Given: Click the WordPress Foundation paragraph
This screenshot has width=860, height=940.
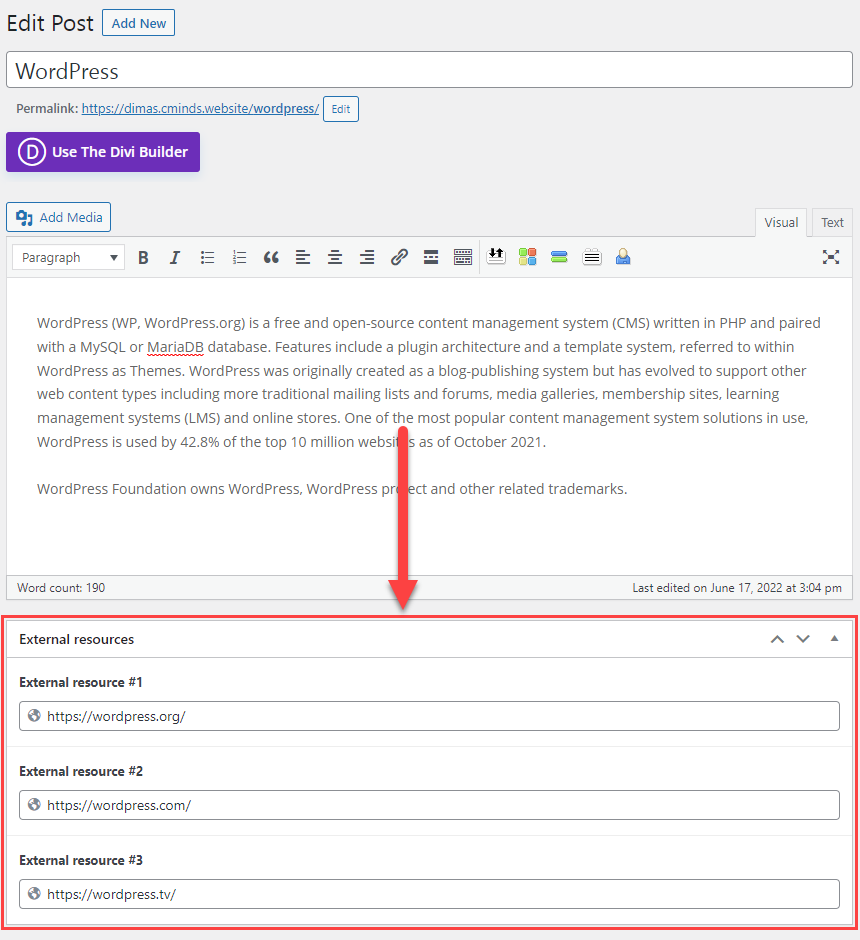Looking at the screenshot, I should coord(332,489).
